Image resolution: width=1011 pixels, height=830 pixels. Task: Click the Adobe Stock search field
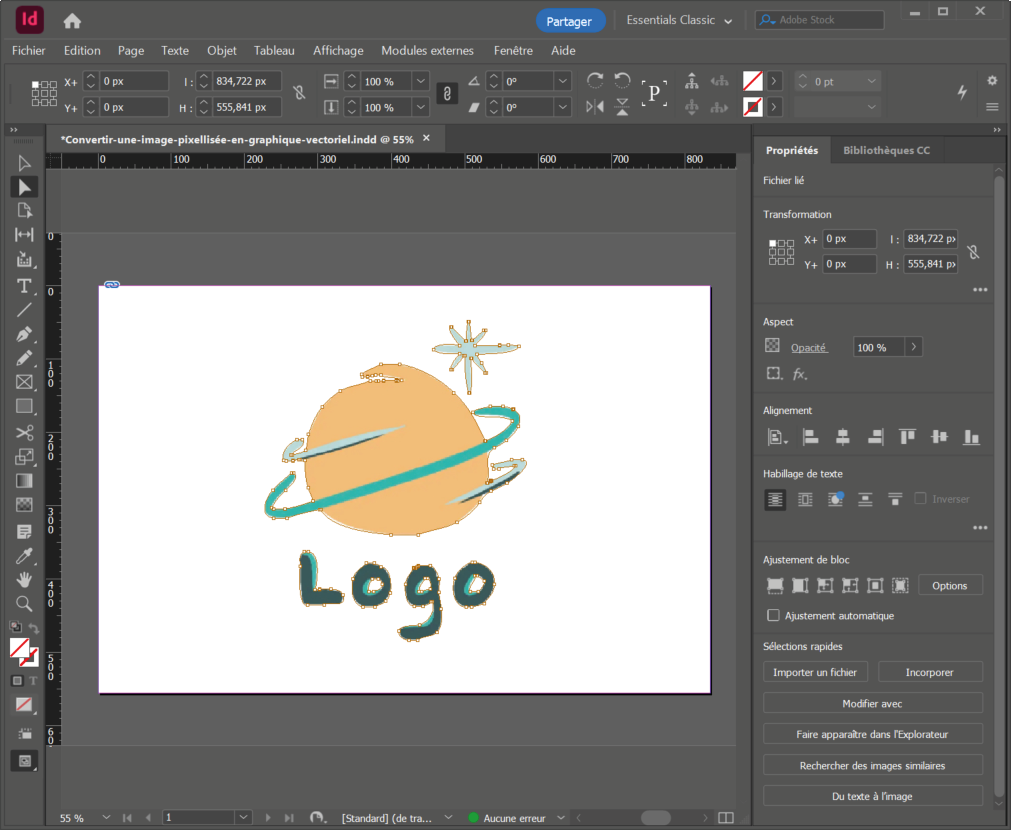click(819, 20)
